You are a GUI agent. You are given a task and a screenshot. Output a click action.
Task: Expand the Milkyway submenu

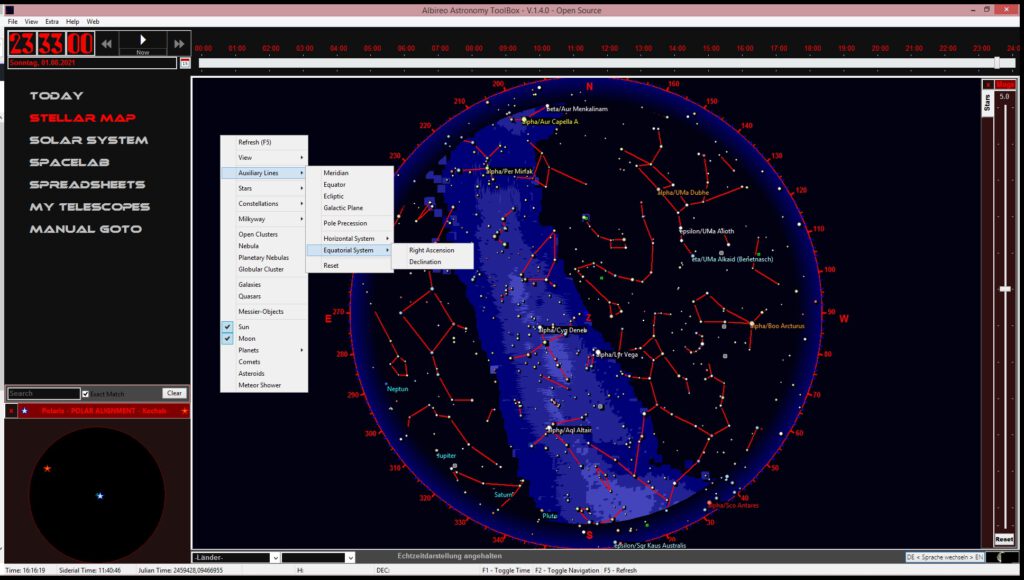coord(264,219)
